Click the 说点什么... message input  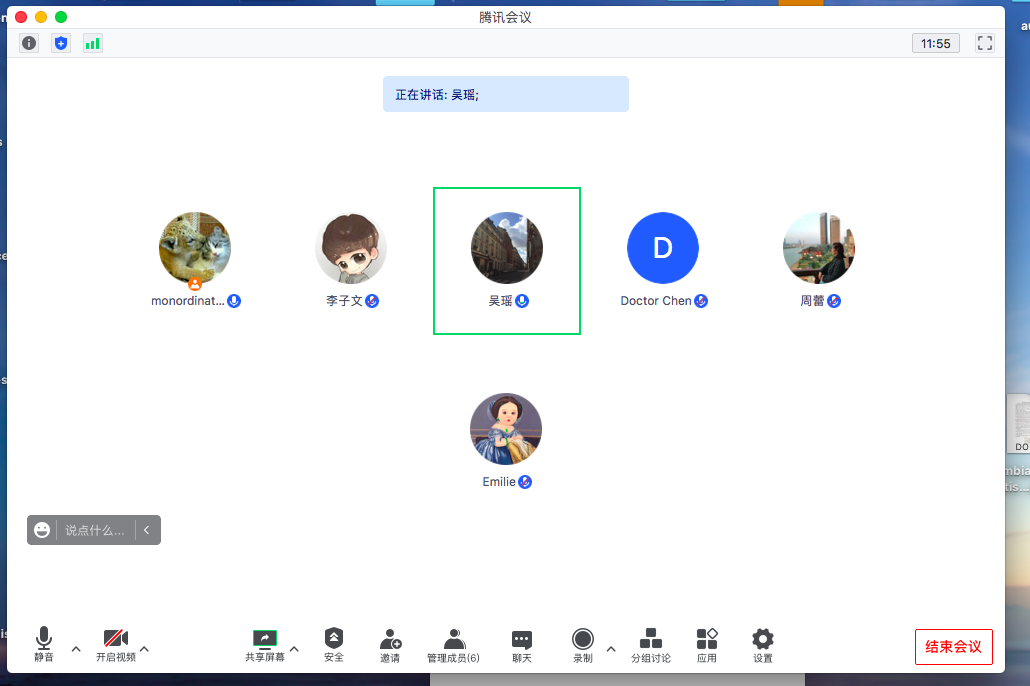(95, 530)
